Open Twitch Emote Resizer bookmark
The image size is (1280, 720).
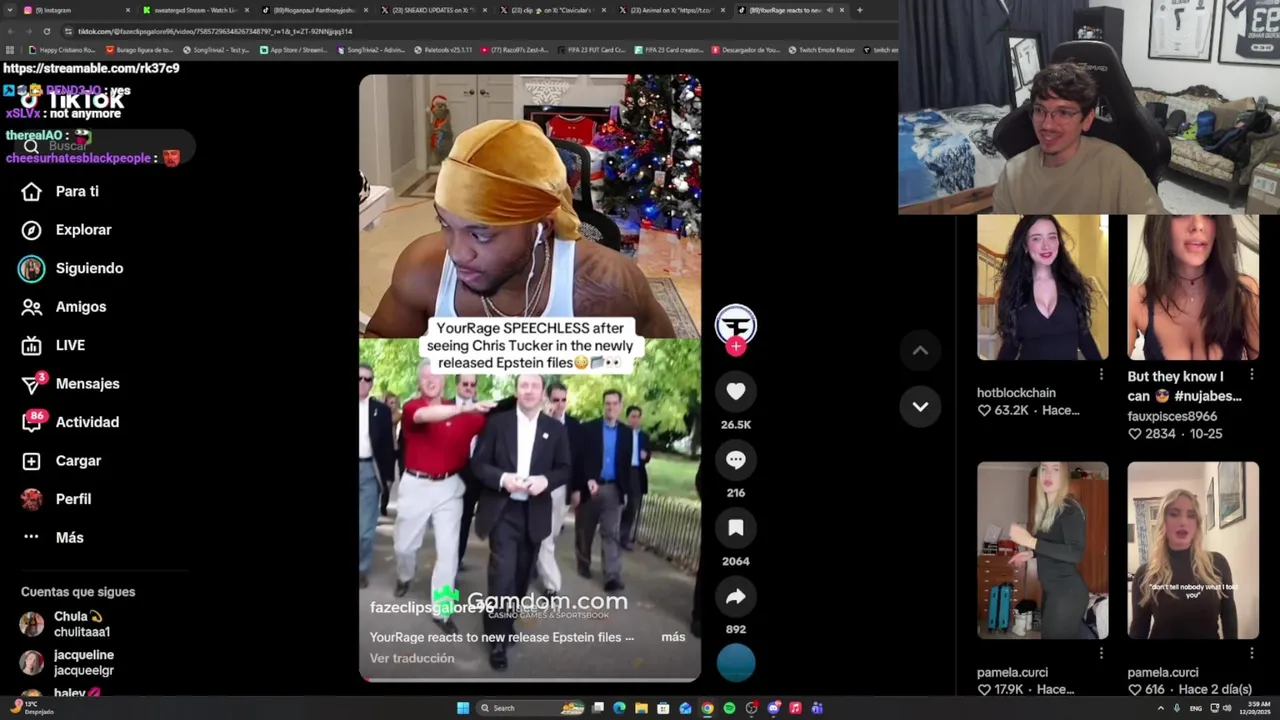tap(822, 50)
